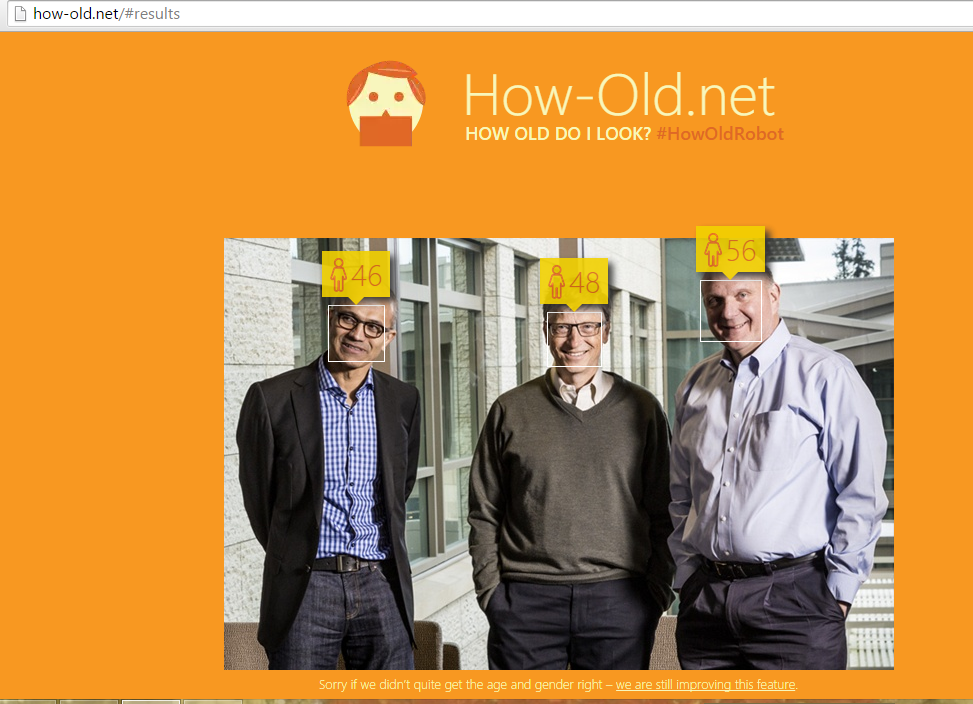The image size is (973, 704).
Task: Click the person icon in the 56 badge
Action: (712, 250)
